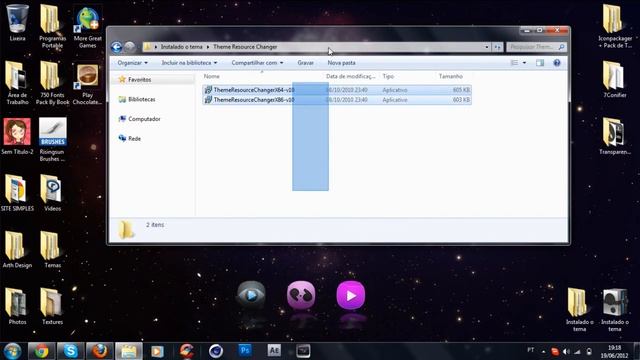Expand the address bar history dropdown
The height and width of the screenshot is (360, 640).
(x=487, y=47)
